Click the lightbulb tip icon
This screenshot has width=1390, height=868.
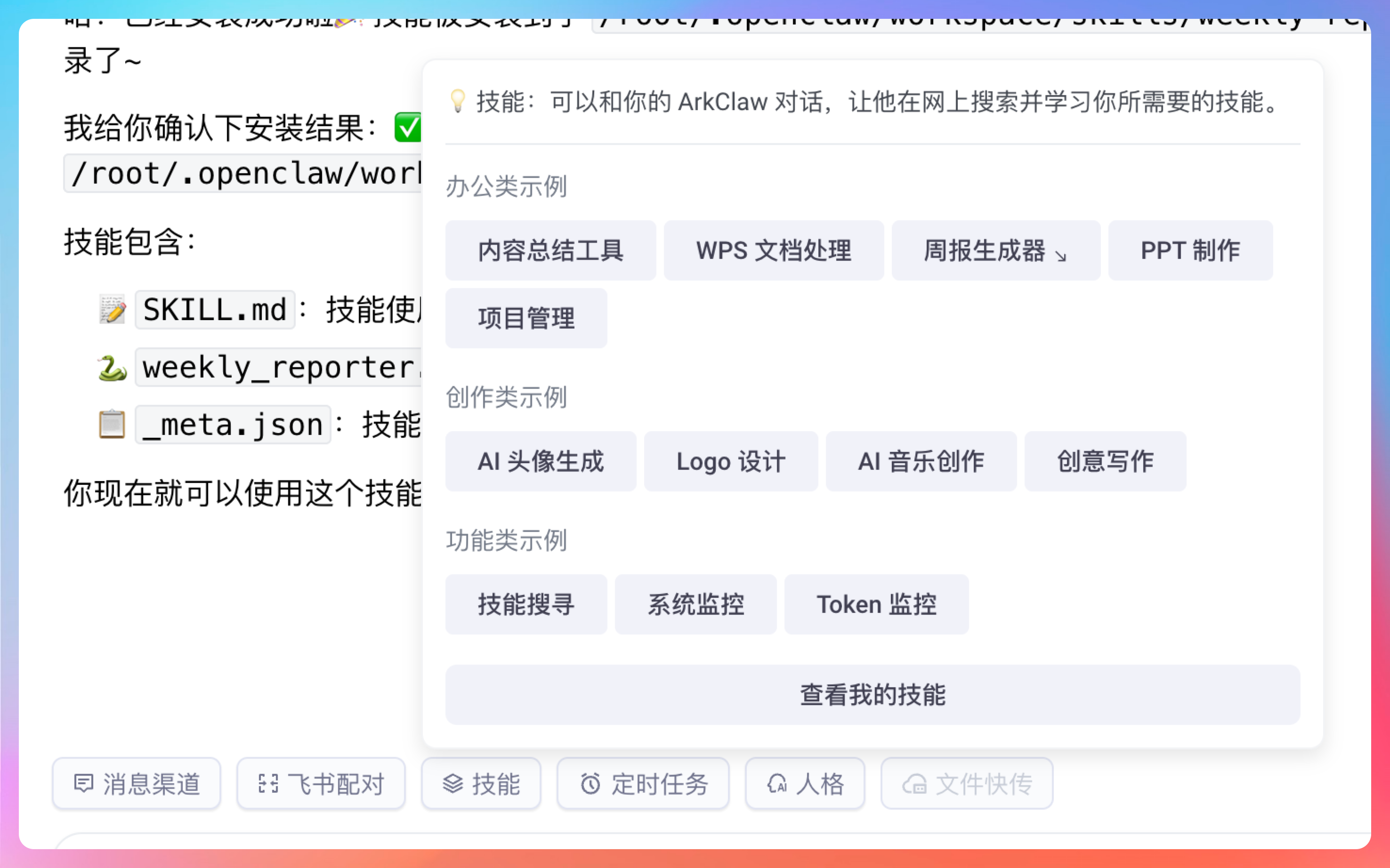[458, 101]
